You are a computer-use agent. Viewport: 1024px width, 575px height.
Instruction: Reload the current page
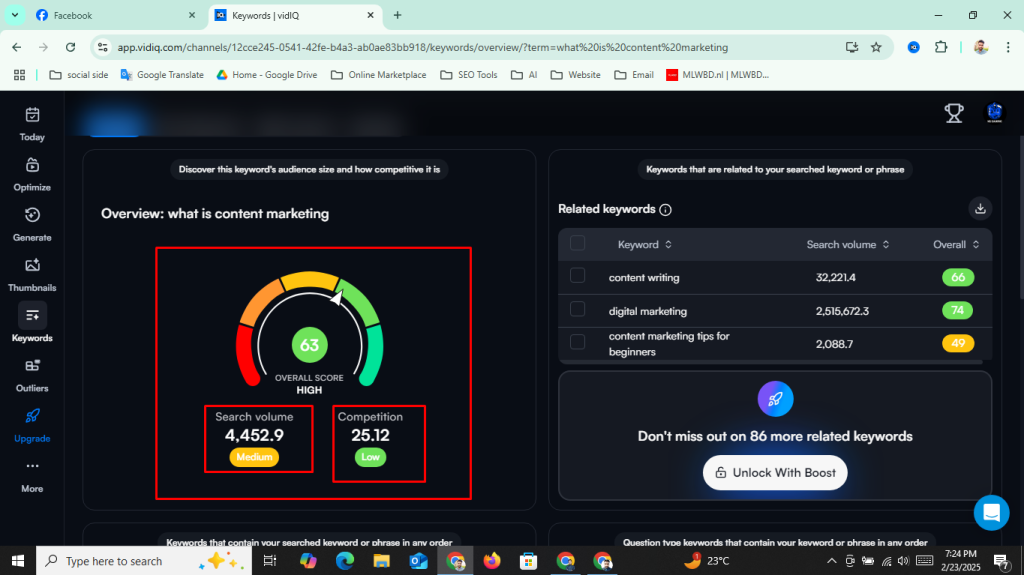click(x=71, y=47)
